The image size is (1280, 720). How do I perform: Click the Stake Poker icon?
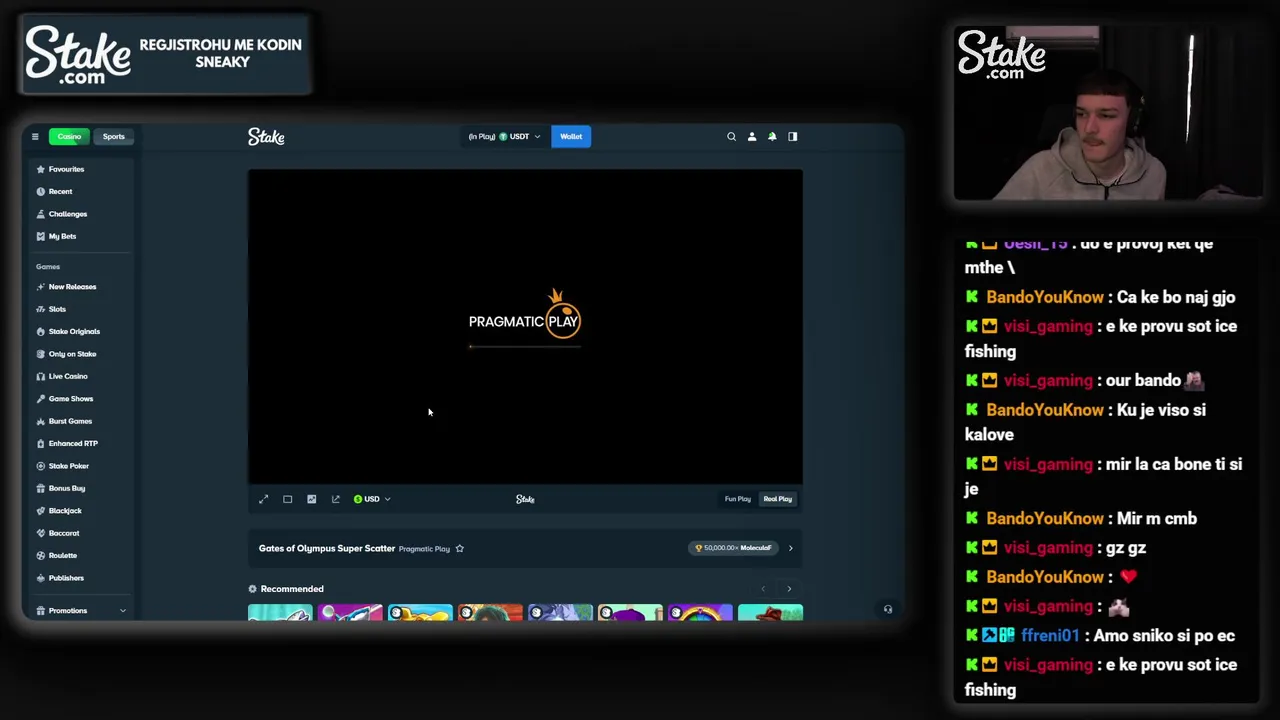[x=40, y=466]
